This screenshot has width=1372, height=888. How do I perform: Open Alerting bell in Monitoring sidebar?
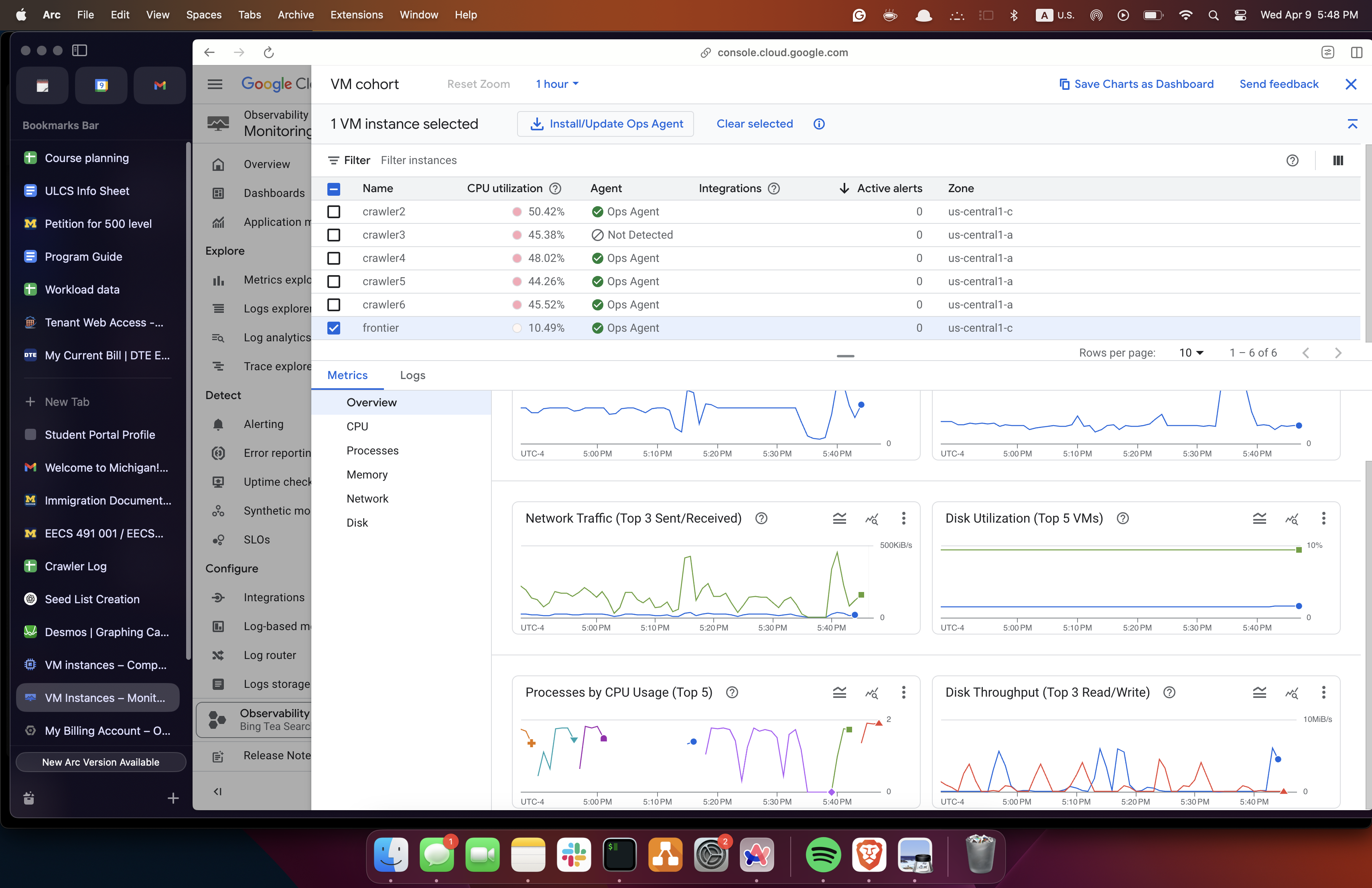(x=218, y=424)
